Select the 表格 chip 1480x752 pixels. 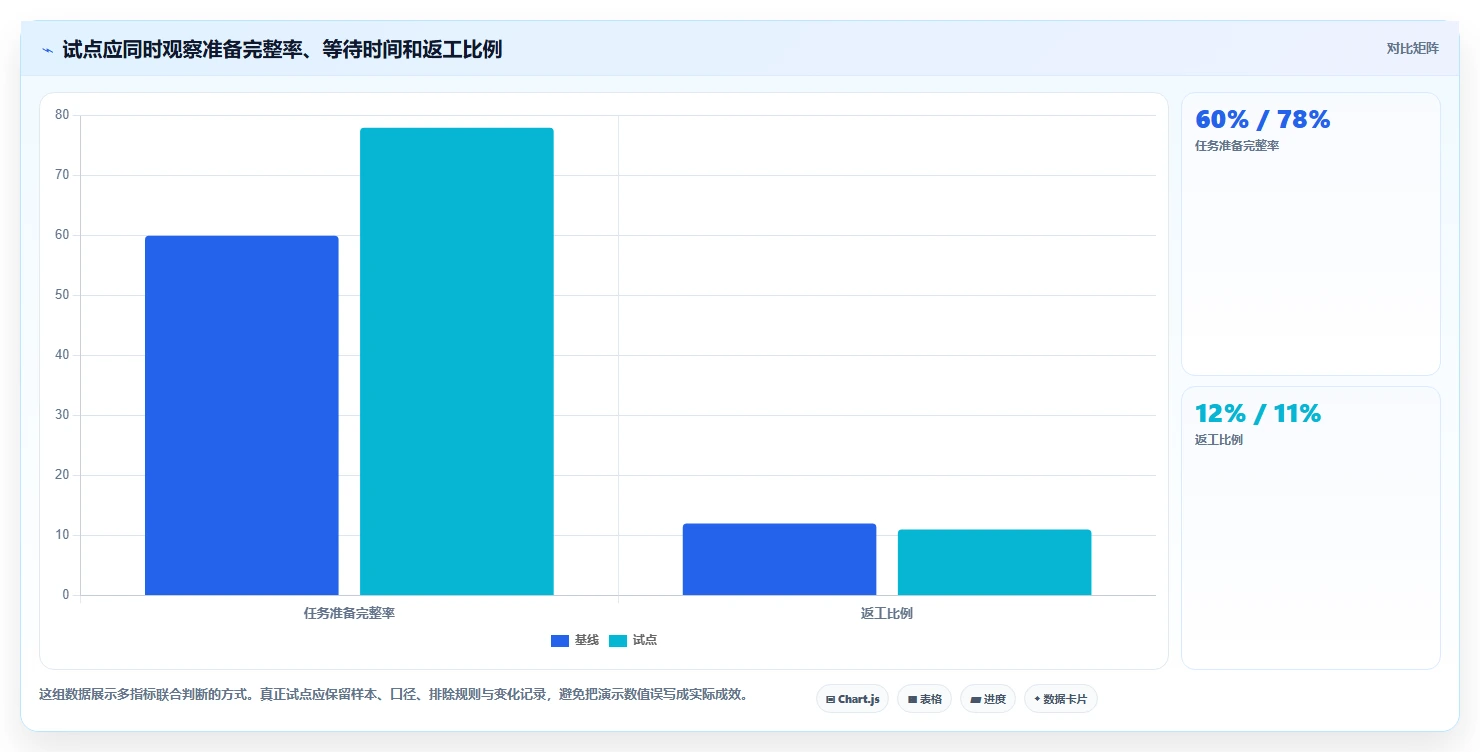(924, 699)
